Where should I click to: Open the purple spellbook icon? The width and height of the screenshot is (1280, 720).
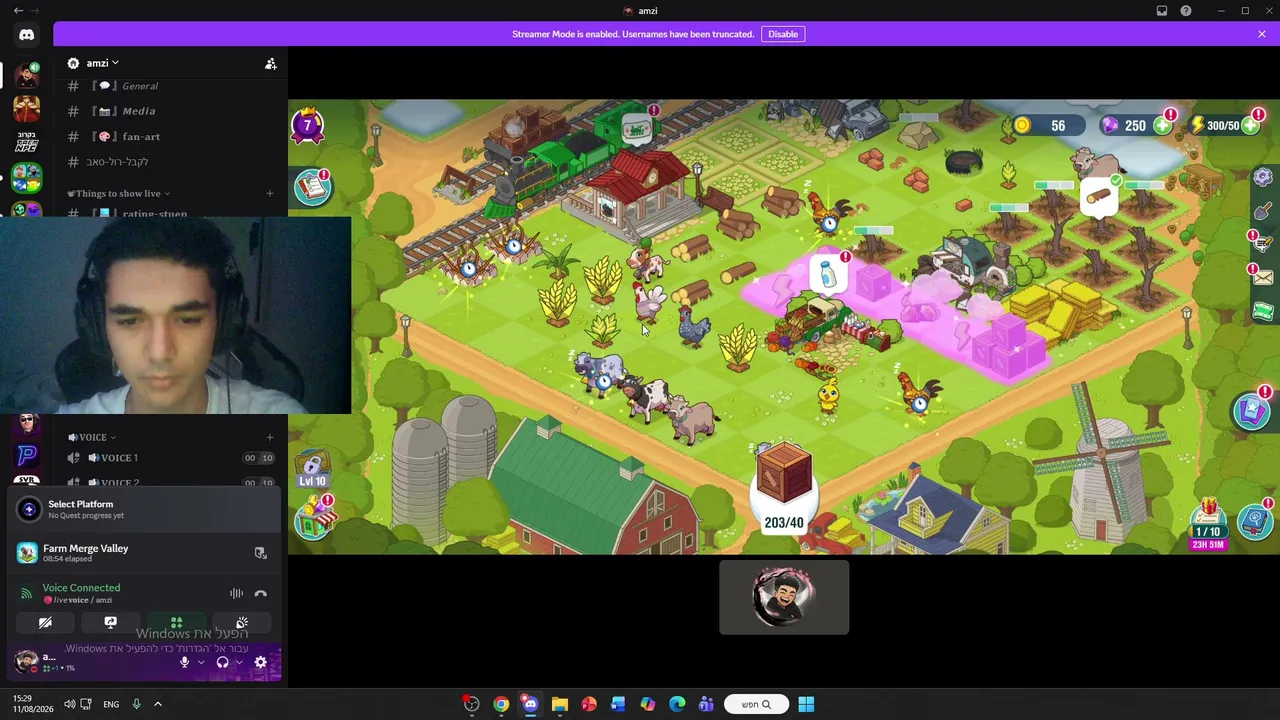click(x=1251, y=411)
